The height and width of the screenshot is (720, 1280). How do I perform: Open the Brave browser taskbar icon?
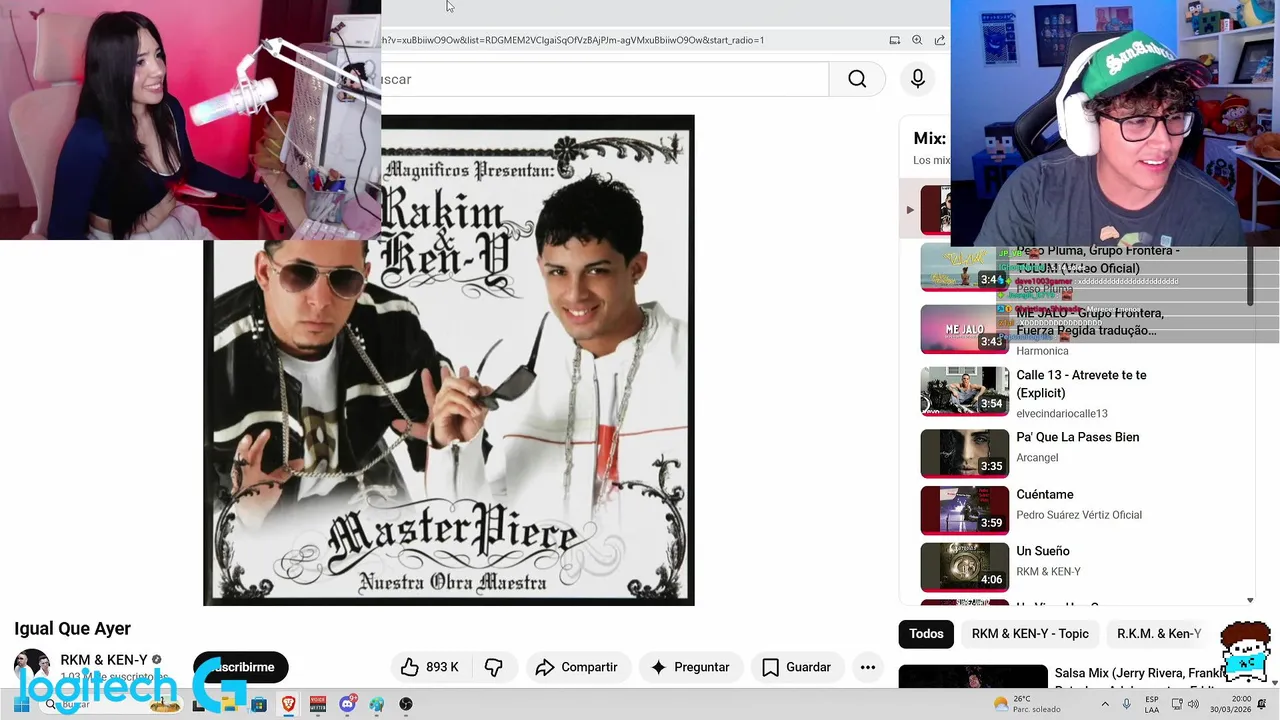[289, 704]
